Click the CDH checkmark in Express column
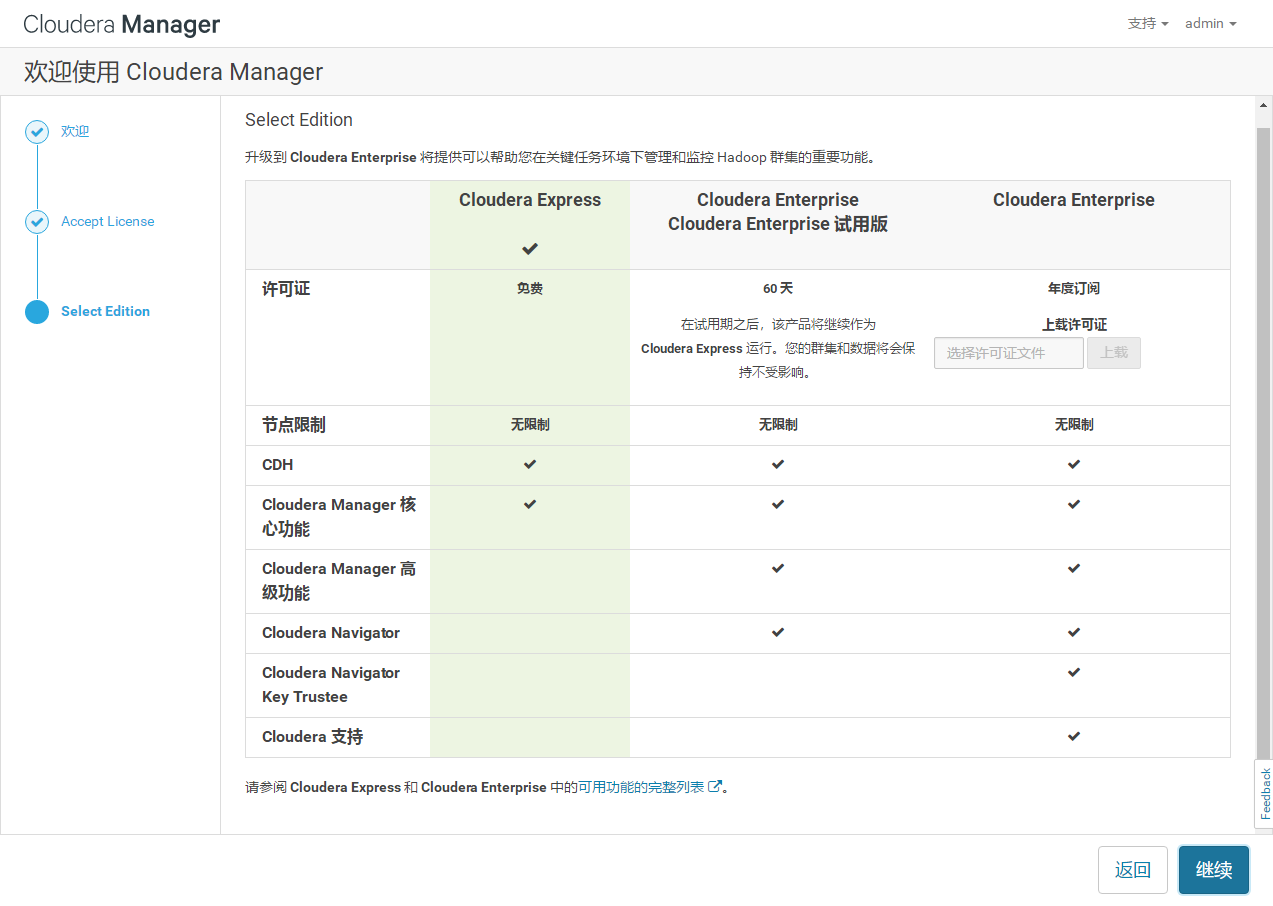1273x906 pixels. tap(529, 464)
